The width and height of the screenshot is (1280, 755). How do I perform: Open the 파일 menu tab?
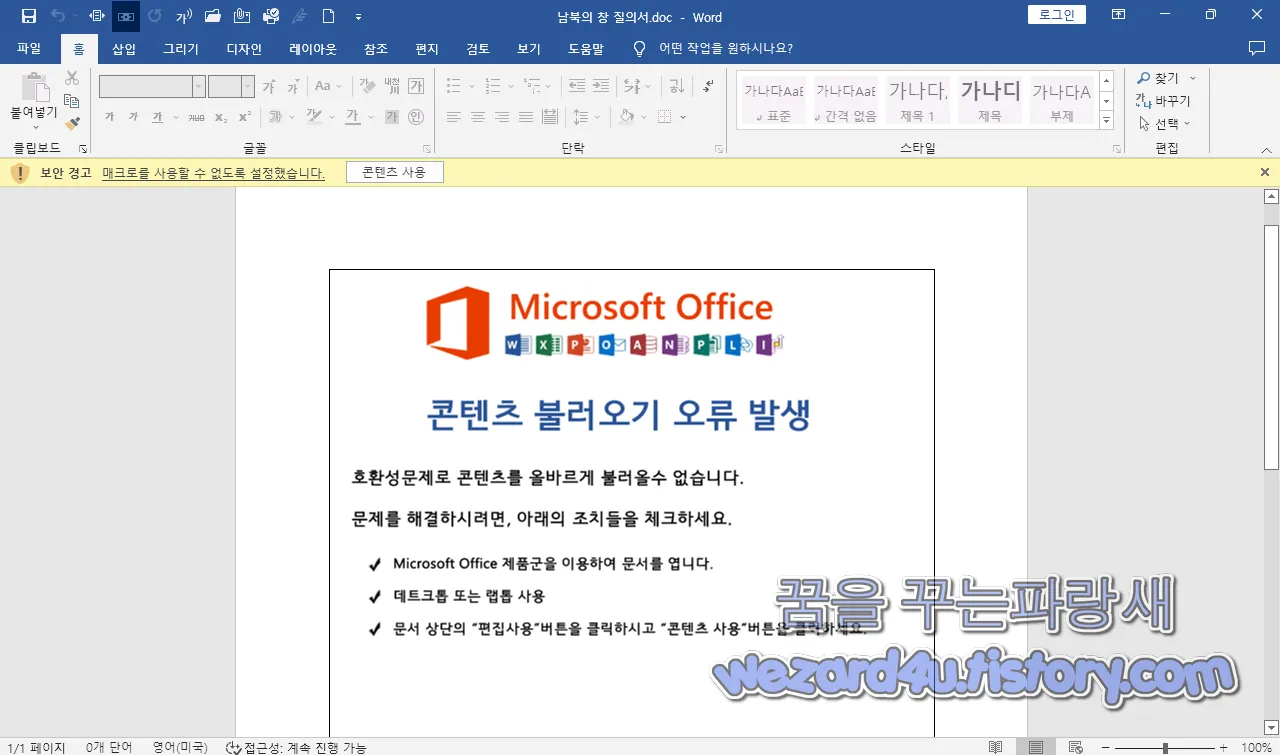coord(29,48)
